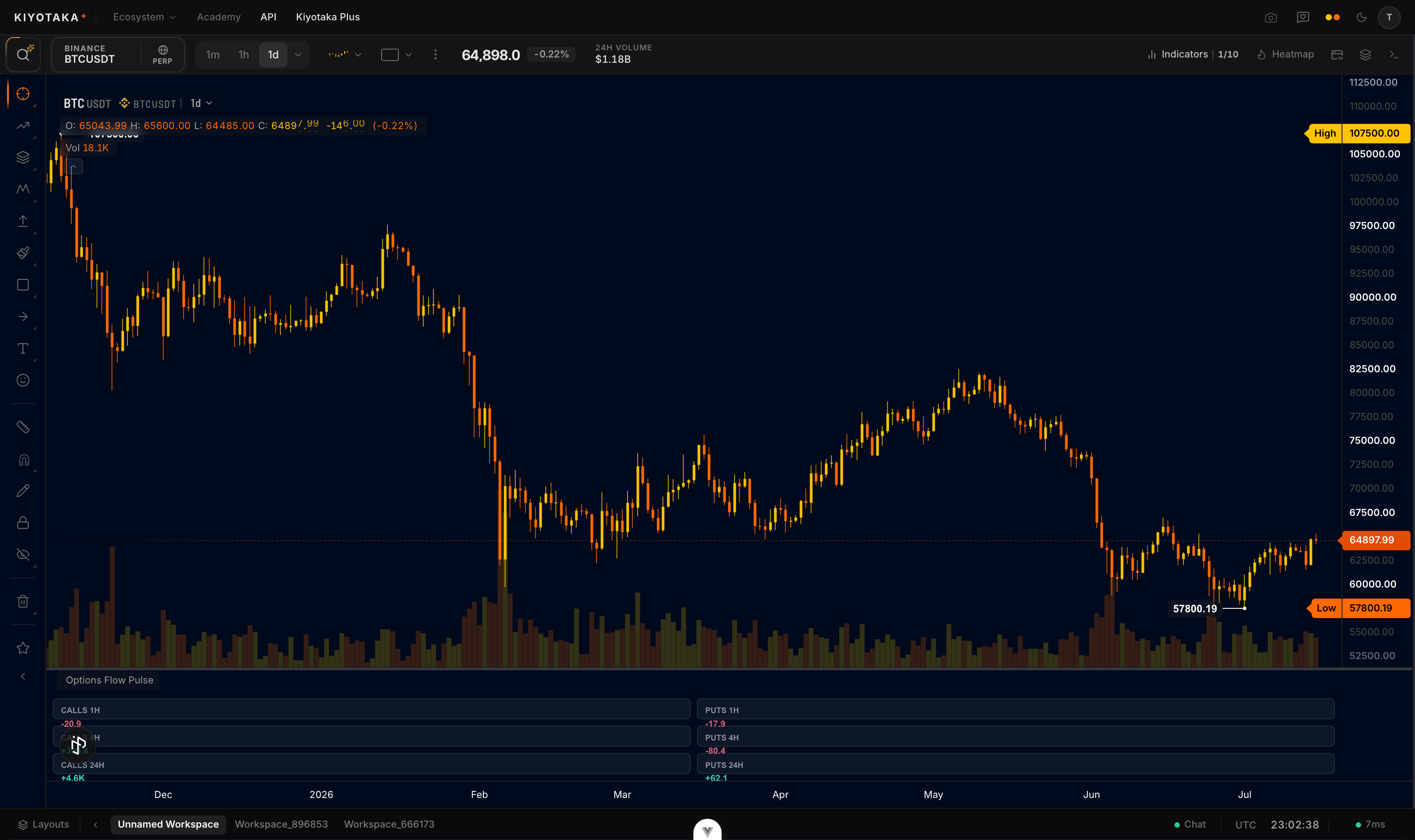Image resolution: width=1415 pixels, height=840 pixels.
Task: Click the Options Flow Pulse label
Action: 109,680
